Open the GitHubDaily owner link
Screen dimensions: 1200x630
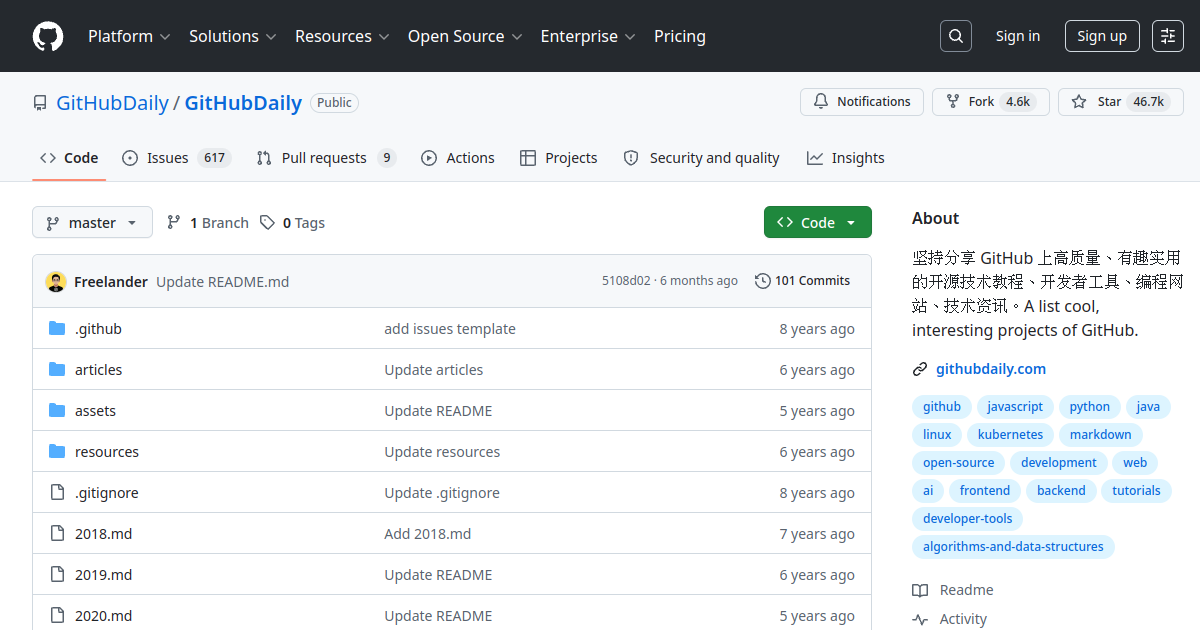pyautogui.click(x=112, y=103)
